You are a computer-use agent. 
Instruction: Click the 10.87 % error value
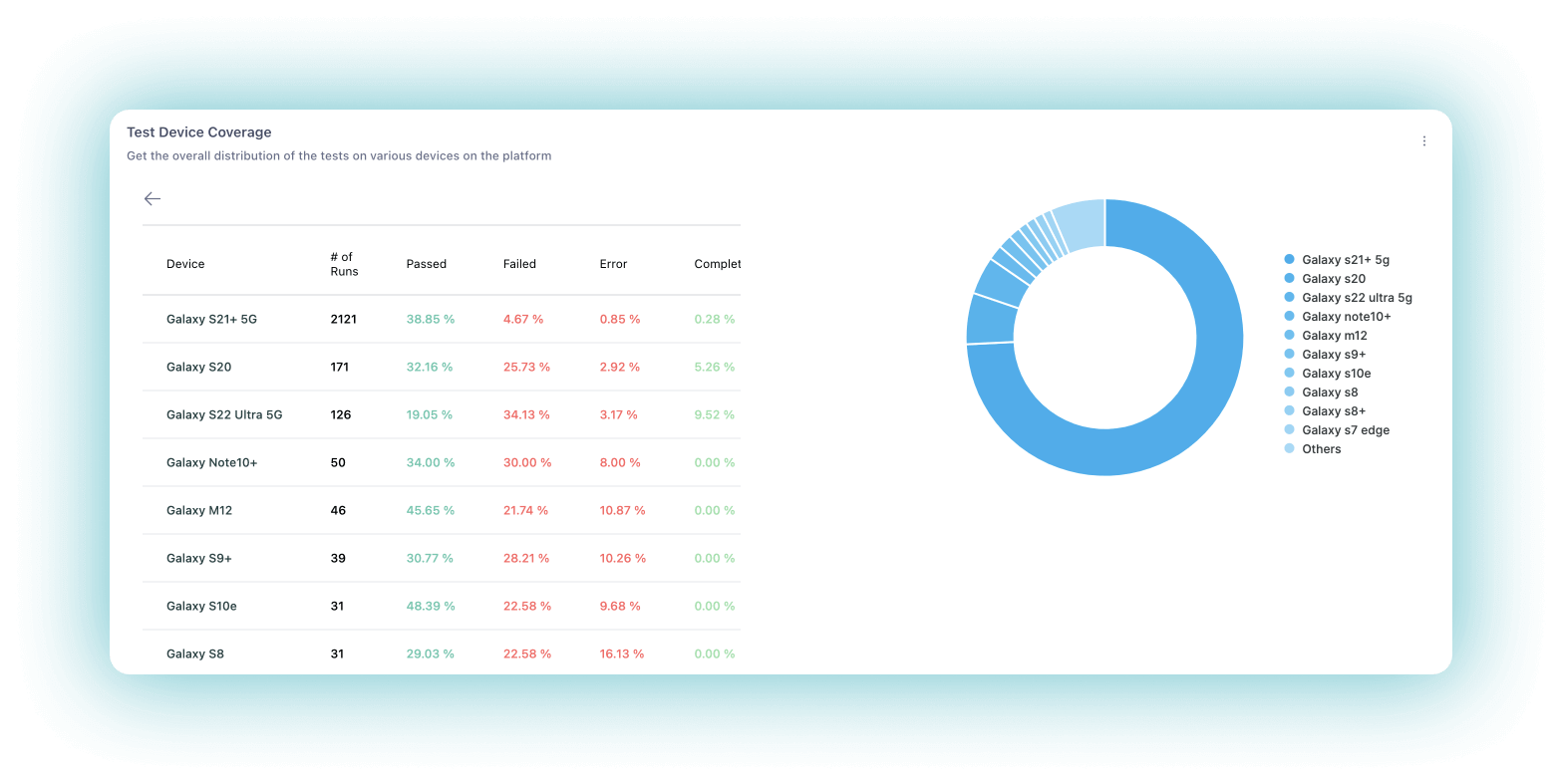coord(622,511)
